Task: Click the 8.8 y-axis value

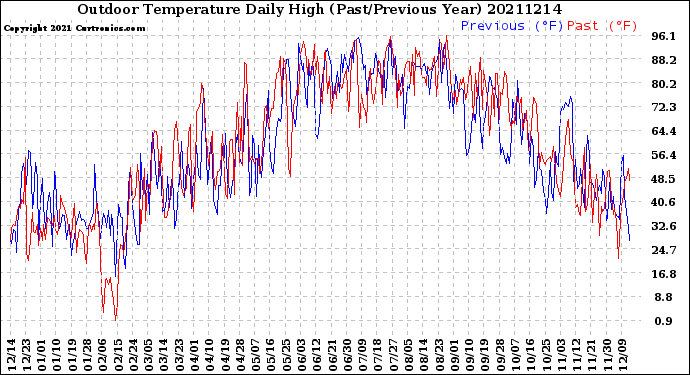Action: (x=664, y=297)
